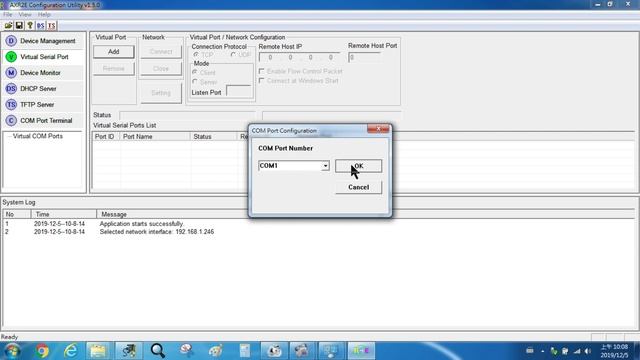Click the volume speaker tray icon
640x360 pixels.
[x=588, y=351]
